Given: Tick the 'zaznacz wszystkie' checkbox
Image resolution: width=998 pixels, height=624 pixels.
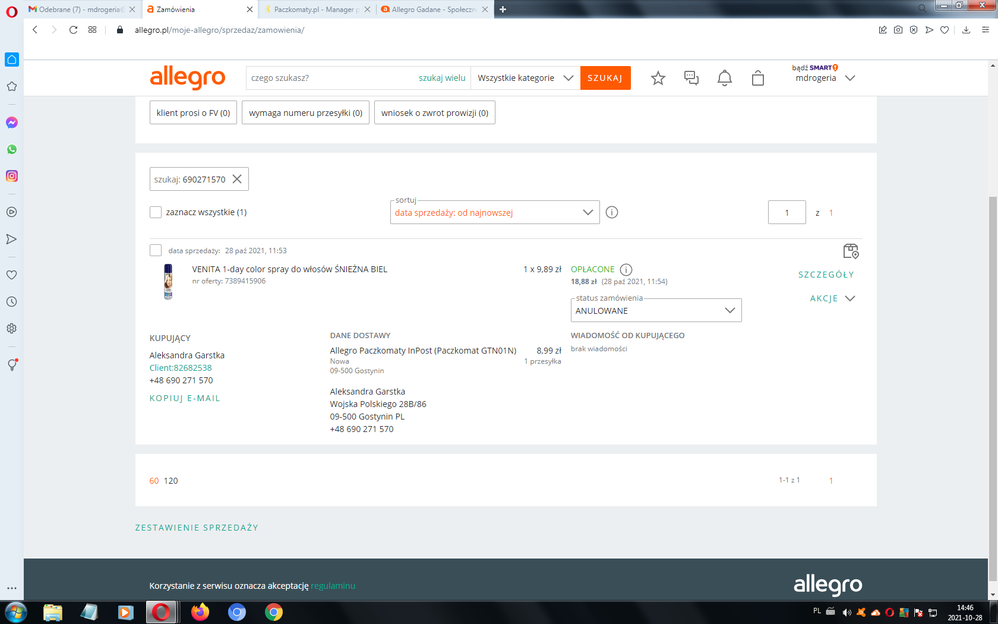Looking at the screenshot, I should coord(155,212).
